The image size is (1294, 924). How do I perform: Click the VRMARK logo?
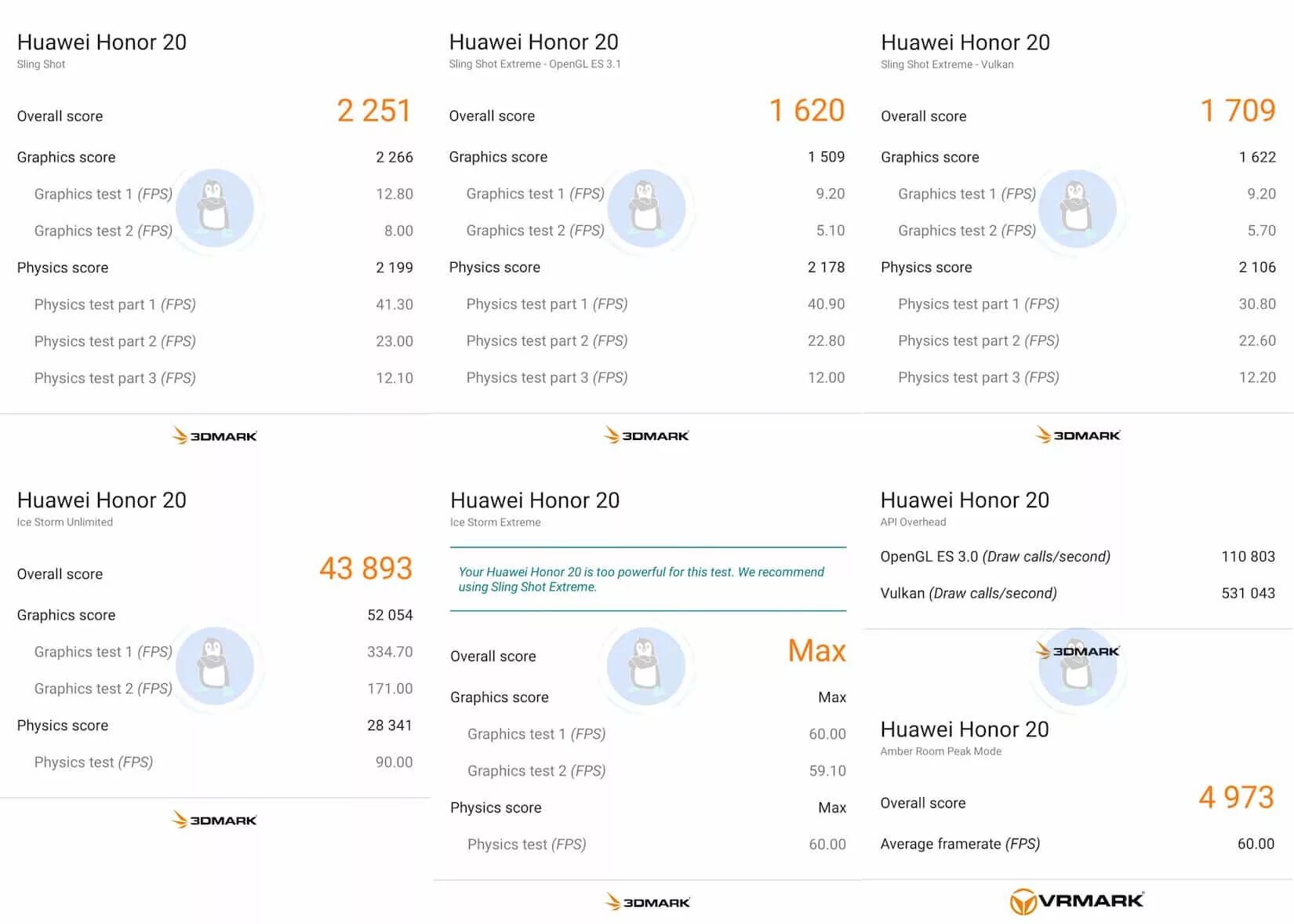1077,901
